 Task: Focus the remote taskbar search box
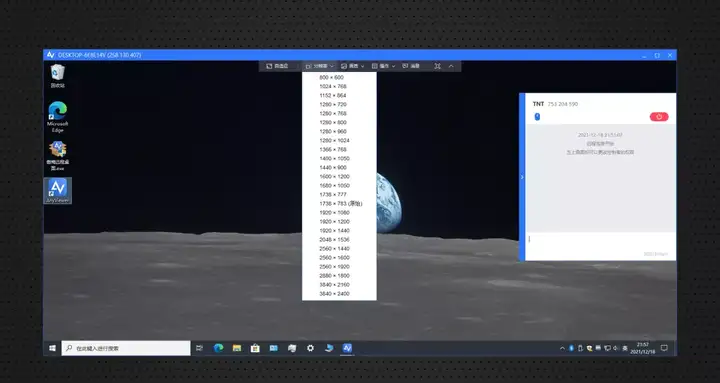126,348
